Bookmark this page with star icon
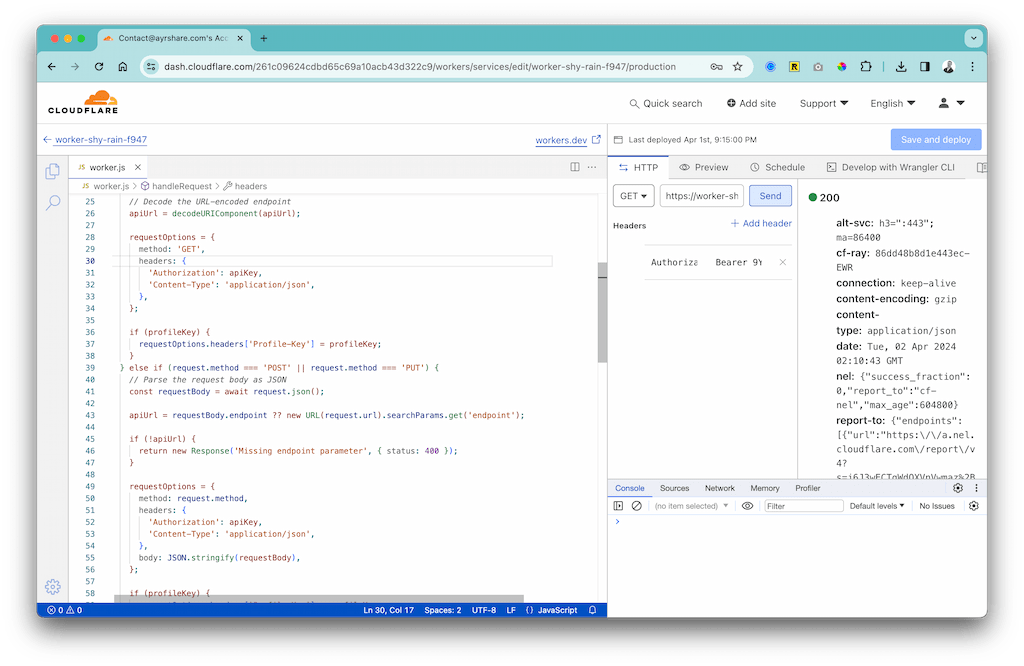This screenshot has width=1024, height=666. [x=737, y=67]
